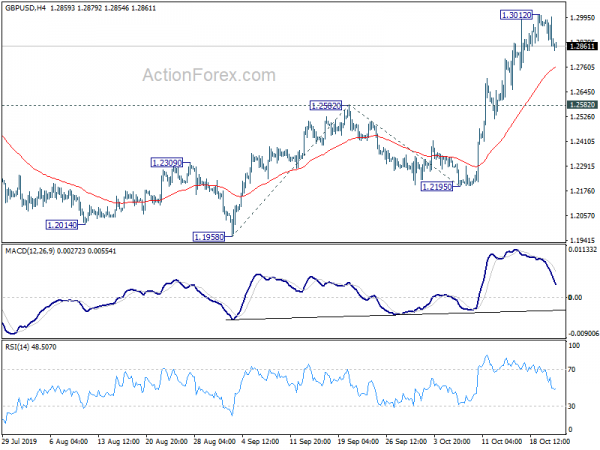The height and width of the screenshot is (450, 600).
Task: Click the 1.24105 price axis value
Action: [x=582, y=142]
